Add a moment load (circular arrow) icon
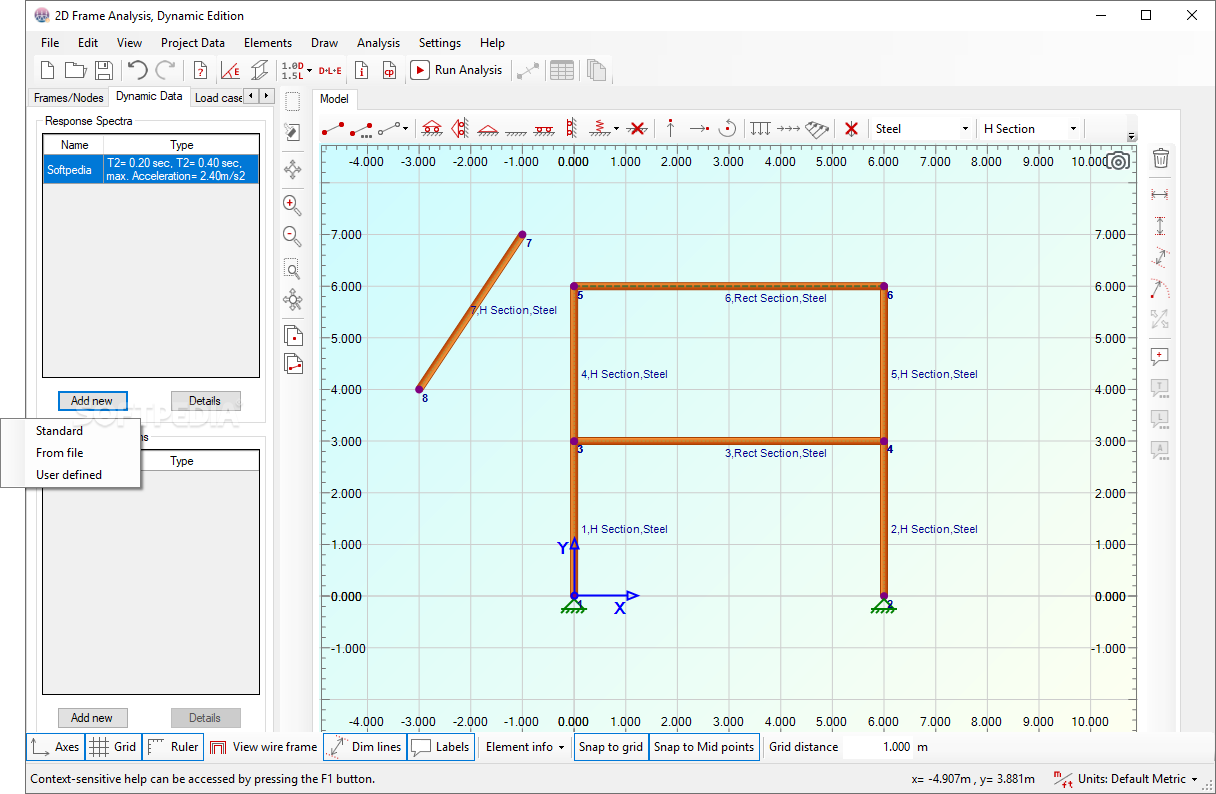1216x794 pixels. pyautogui.click(x=728, y=129)
